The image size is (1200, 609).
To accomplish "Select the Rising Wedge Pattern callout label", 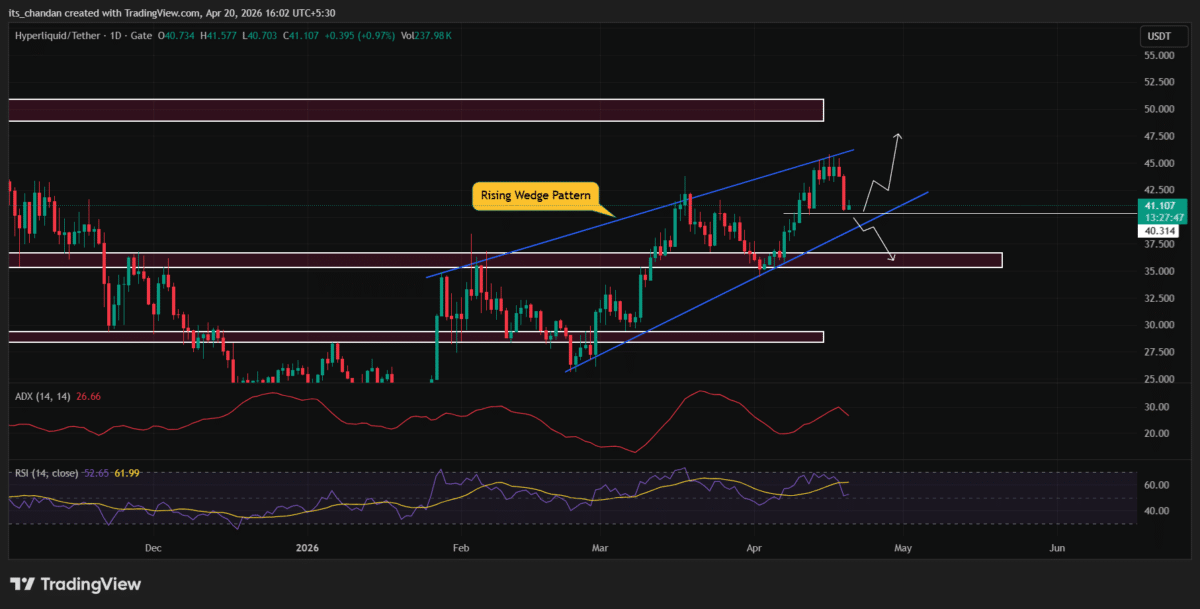I will [x=534, y=195].
